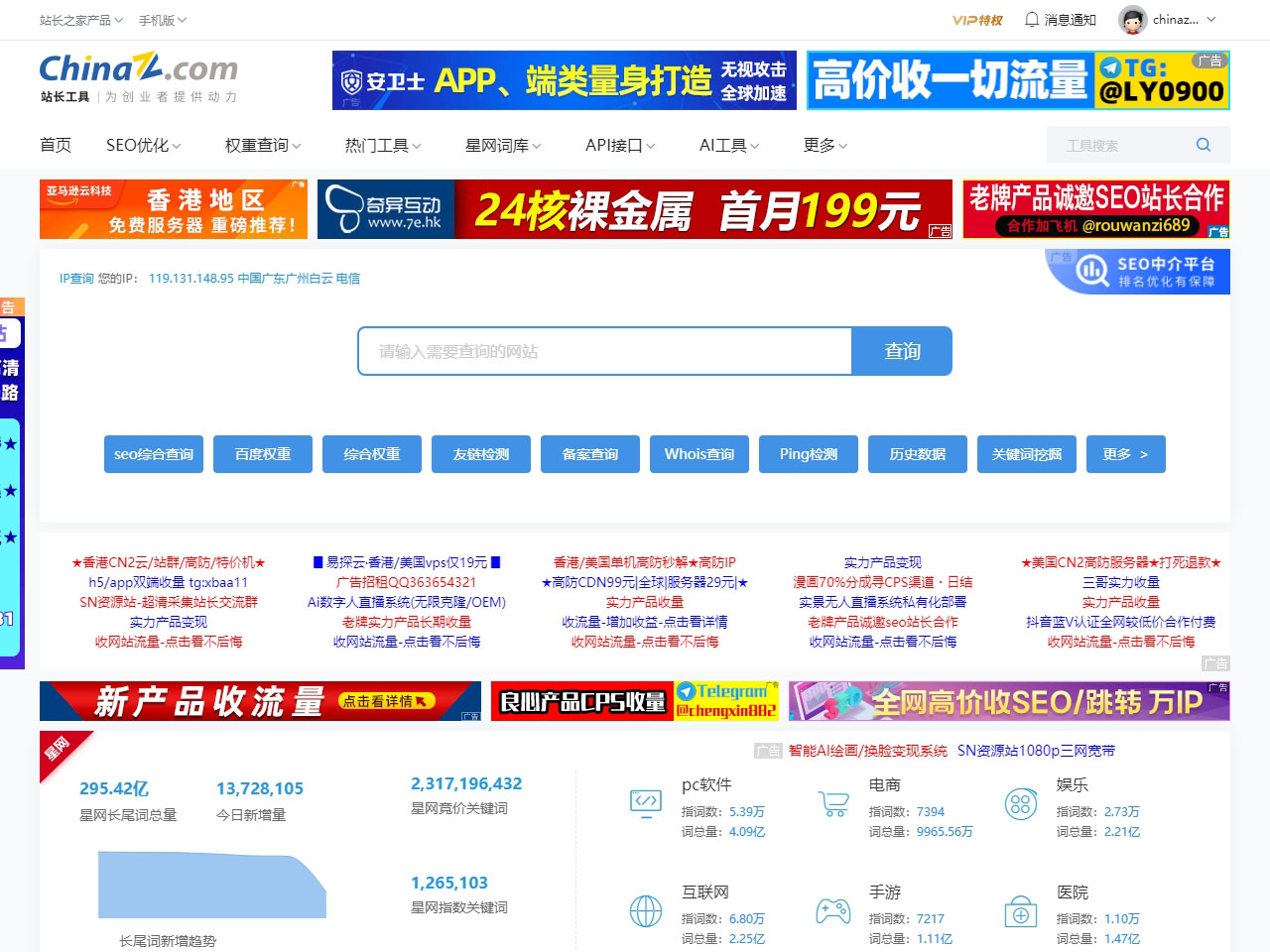Select the 医院 medical kit icon
Image resolution: width=1270 pixels, height=952 pixels.
[x=1021, y=912]
